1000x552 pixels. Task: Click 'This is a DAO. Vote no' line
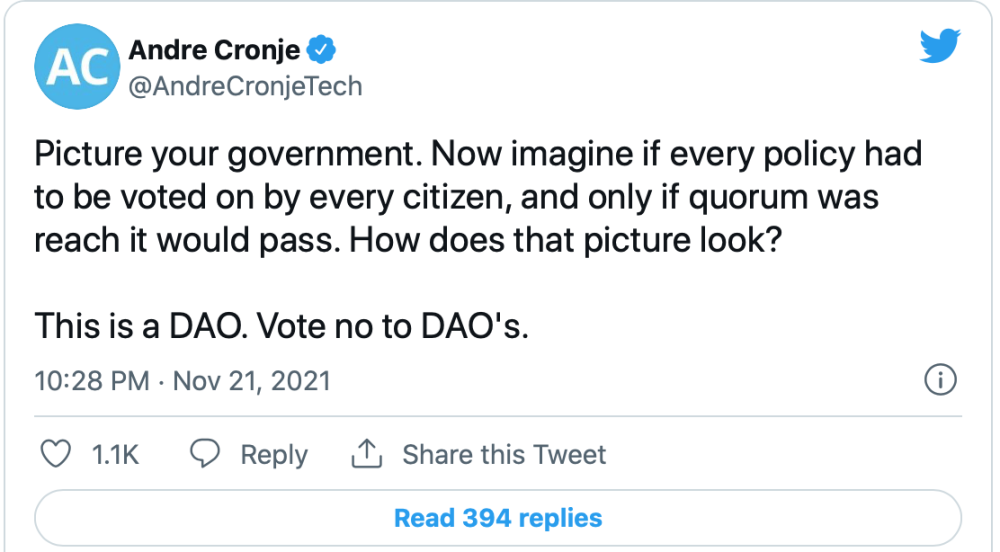point(281,326)
